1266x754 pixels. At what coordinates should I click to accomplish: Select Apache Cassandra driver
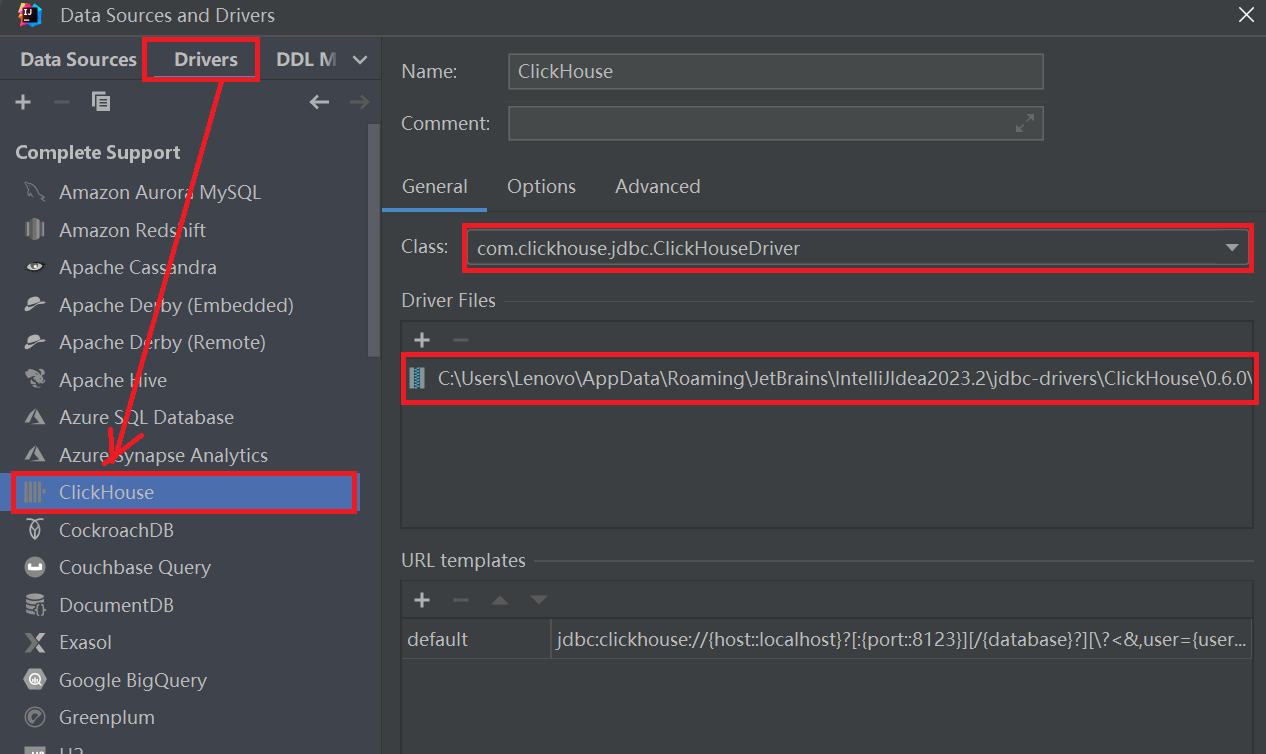point(138,267)
